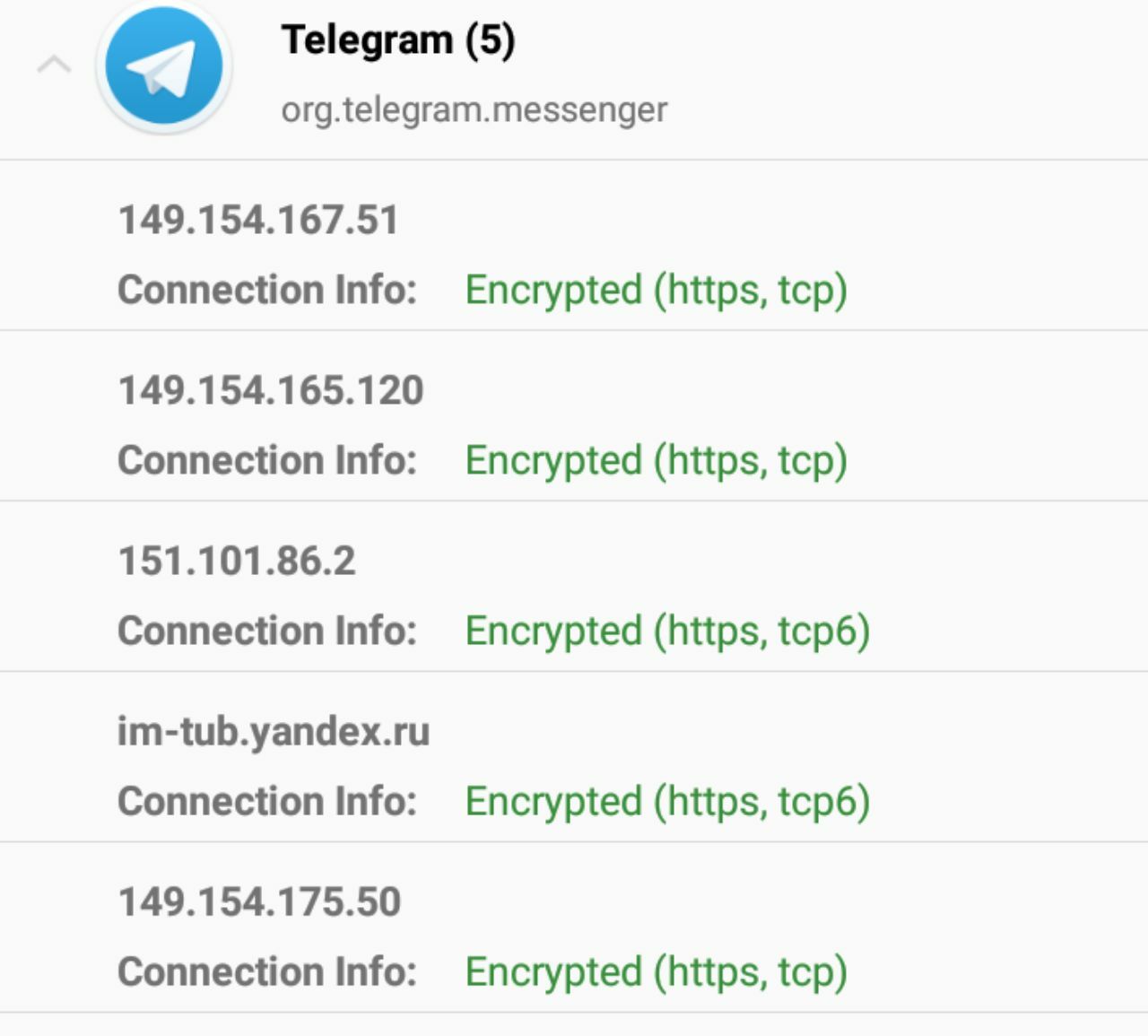The width and height of the screenshot is (1148, 1036).
Task: Collapse the Telegram connections list
Action: tap(54, 65)
